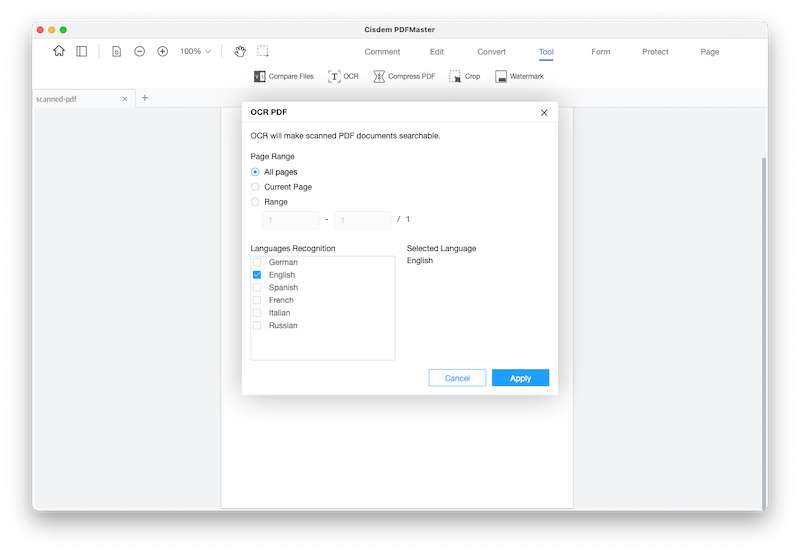Switch to the Convert tab
The image size is (800, 553).
coord(491,52)
